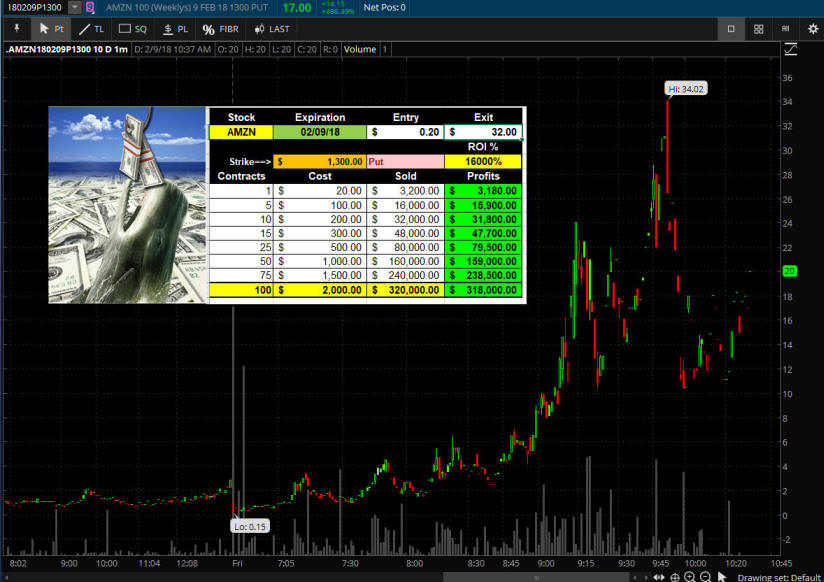Open chart settings gear icon
The image size is (824, 582).
point(813,29)
